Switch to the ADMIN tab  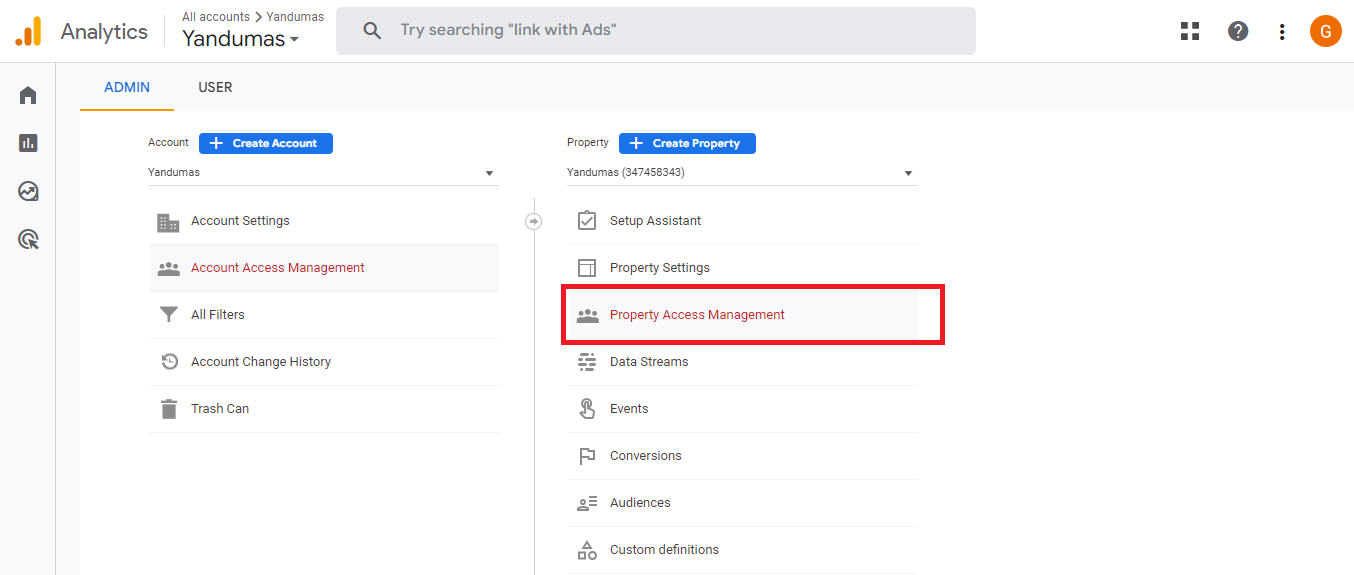(127, 87)
